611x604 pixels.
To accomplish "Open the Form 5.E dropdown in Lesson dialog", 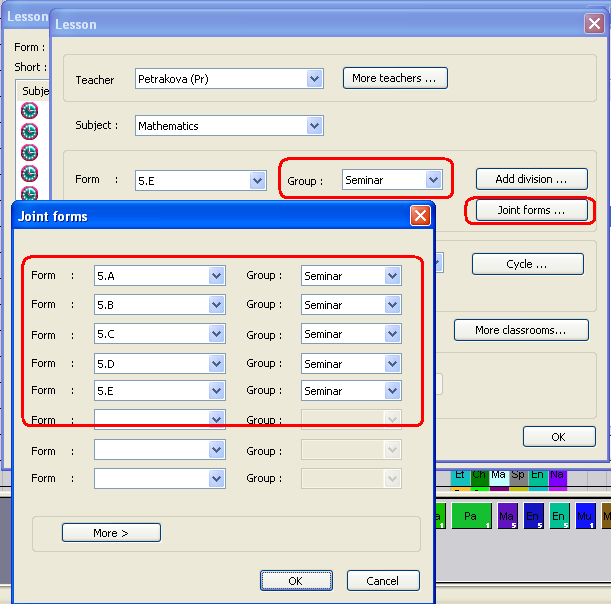I will [x=258, y=180].
